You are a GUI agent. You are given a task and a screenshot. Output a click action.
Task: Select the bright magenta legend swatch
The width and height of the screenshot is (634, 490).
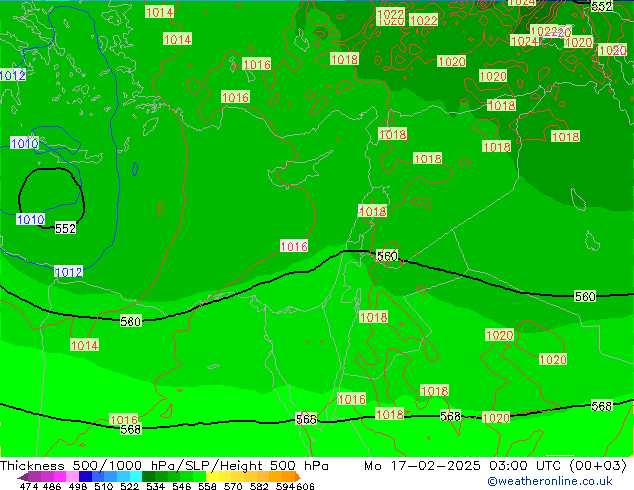tap(60, 477)
